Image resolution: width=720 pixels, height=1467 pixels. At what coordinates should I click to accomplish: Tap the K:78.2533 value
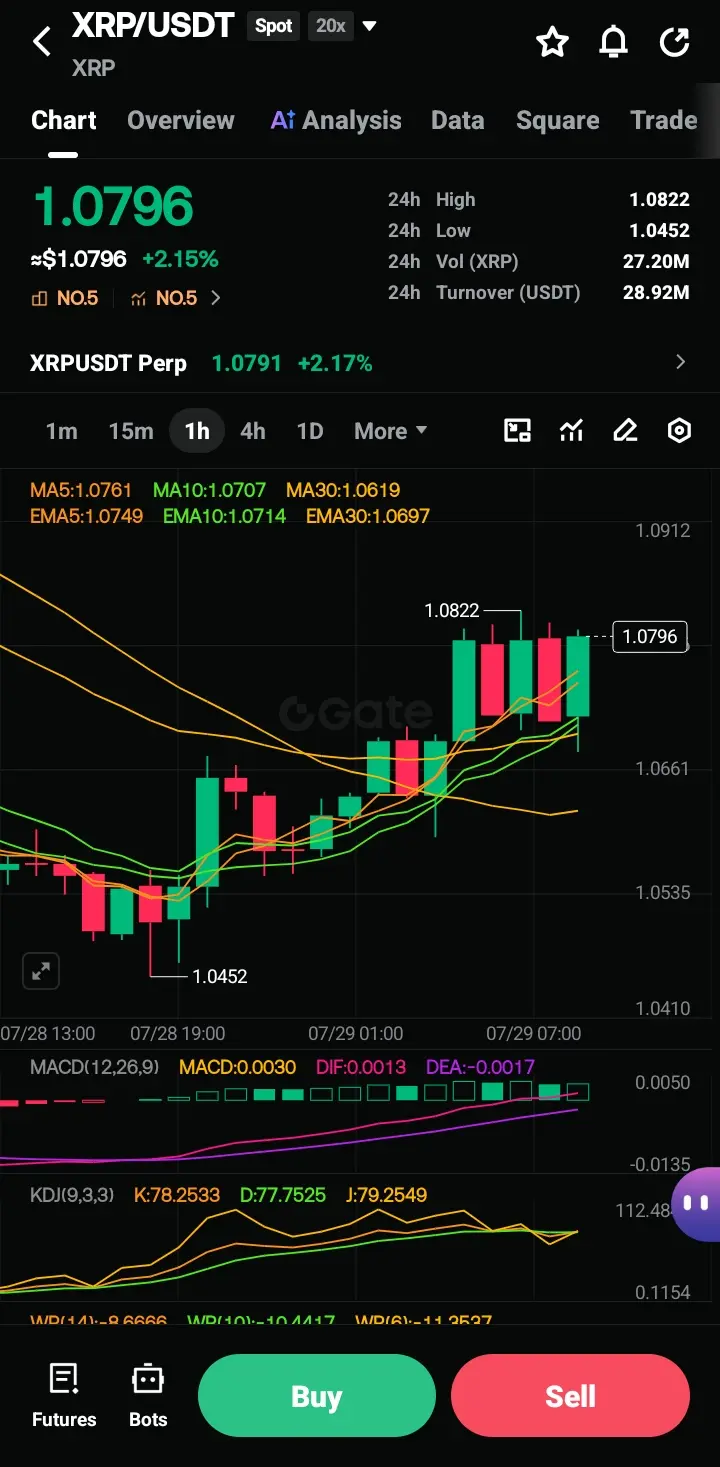tap(177, 1194)
